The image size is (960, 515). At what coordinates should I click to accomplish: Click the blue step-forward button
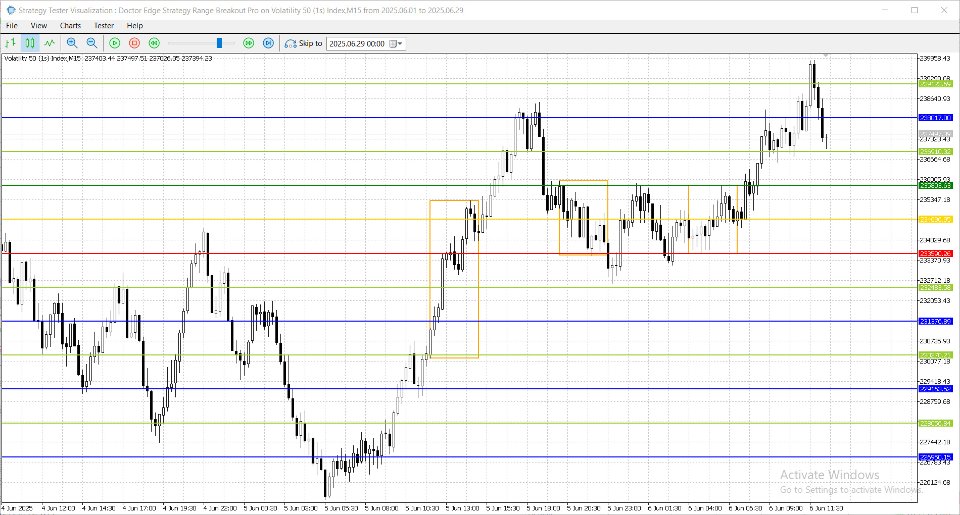coord(268,43)
